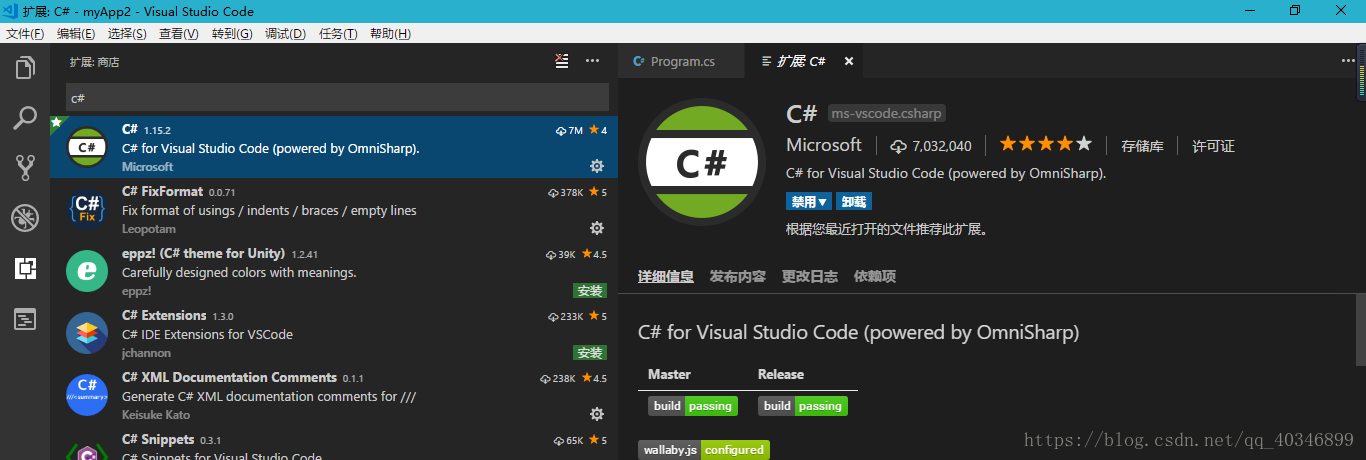Image resolution: width=1366 pixels, height=460 pixels.
Task: Open the sixth activity bar panel icon
Action: [x=25, y=319]
